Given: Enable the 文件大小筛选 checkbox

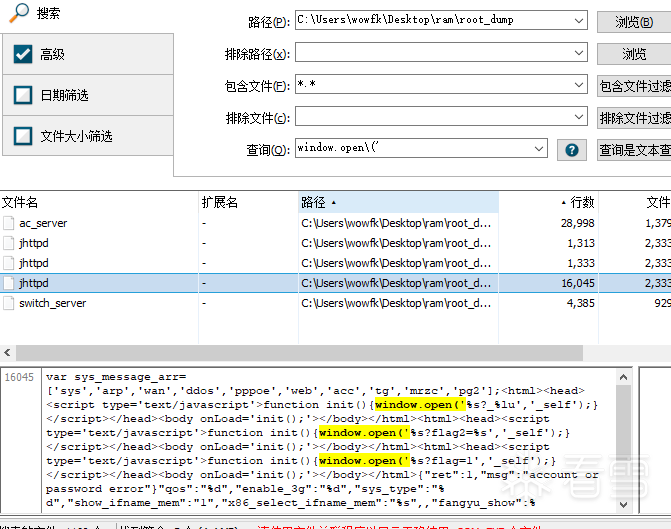Looking at the screenshot, I should click(x=23, y=136).
